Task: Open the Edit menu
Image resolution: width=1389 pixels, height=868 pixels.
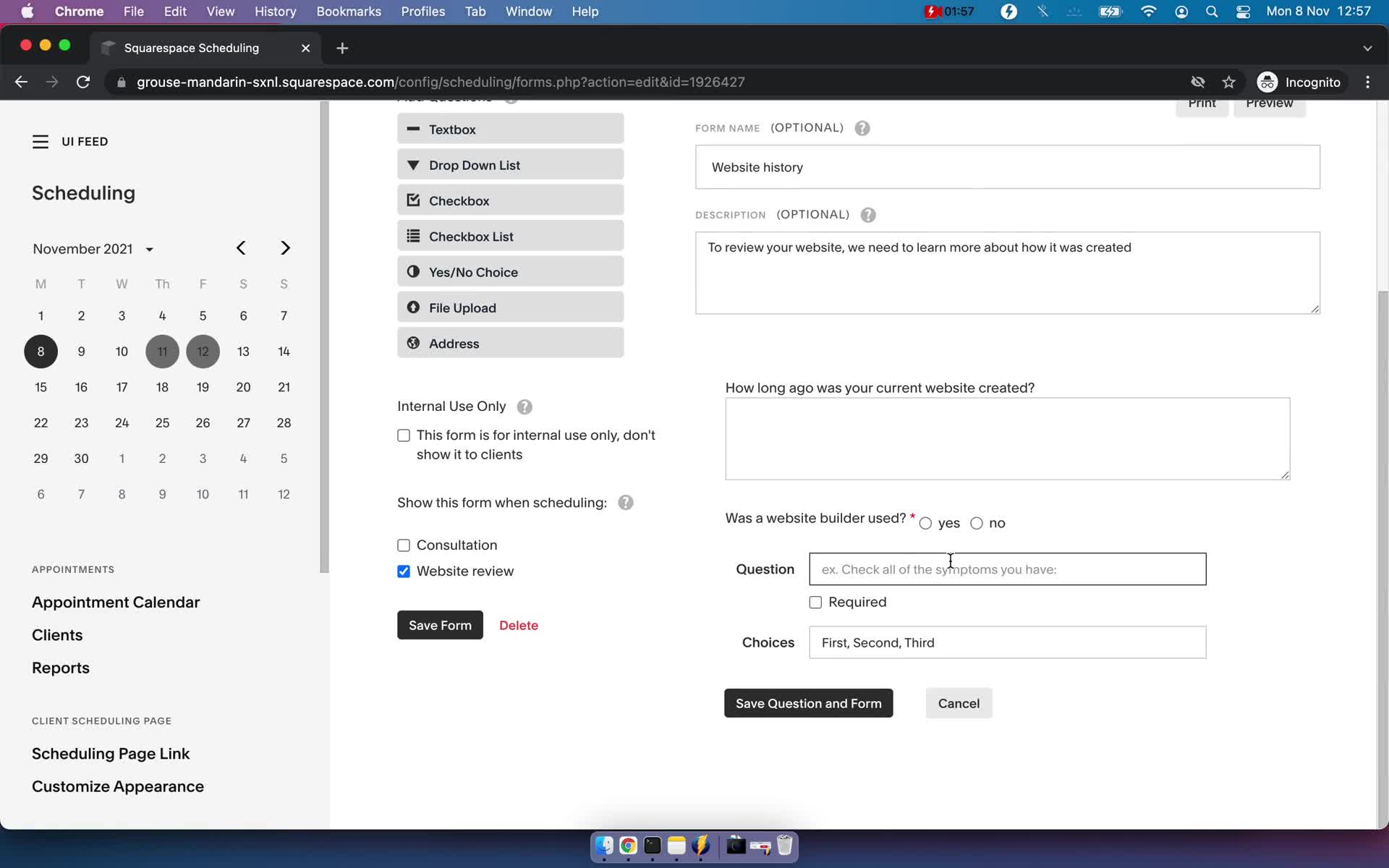Action: pyautogui.click(x=175, y=12)
